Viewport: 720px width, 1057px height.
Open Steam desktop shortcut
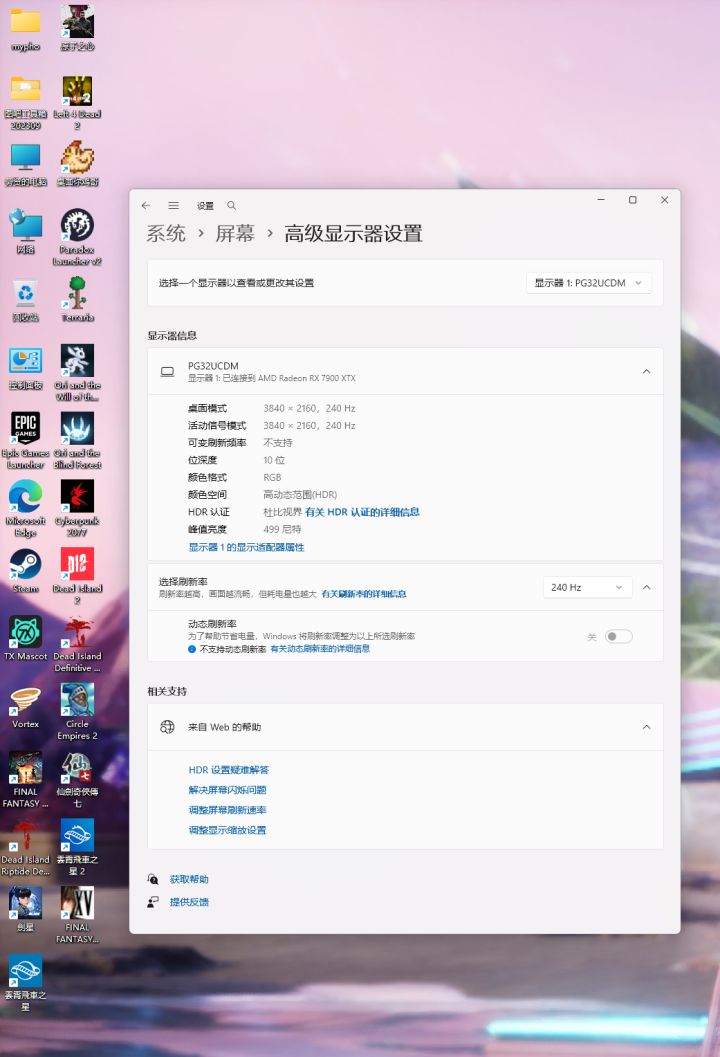click(26, 571)
